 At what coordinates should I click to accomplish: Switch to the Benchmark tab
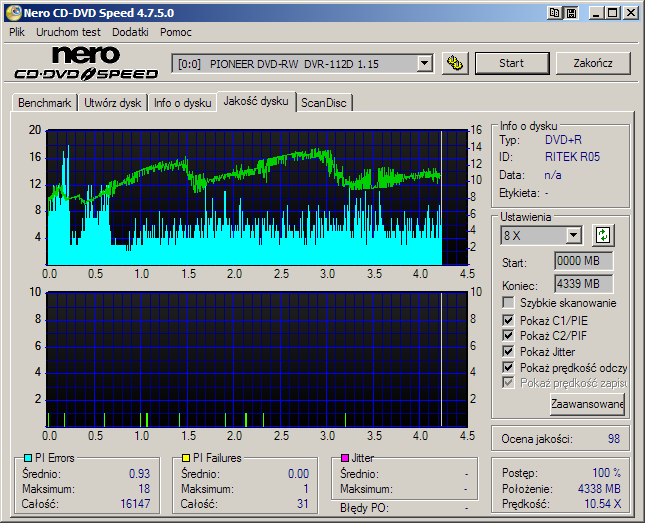click(44, 103)
